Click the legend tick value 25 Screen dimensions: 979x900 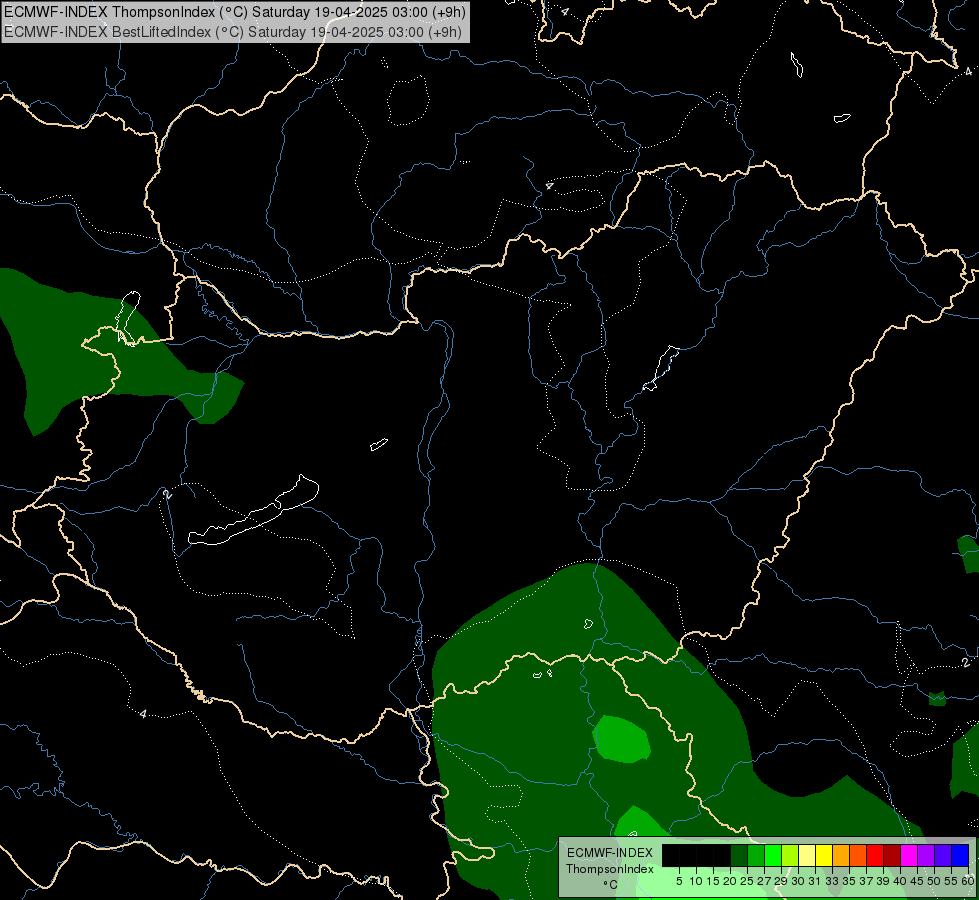pos(747,881)
